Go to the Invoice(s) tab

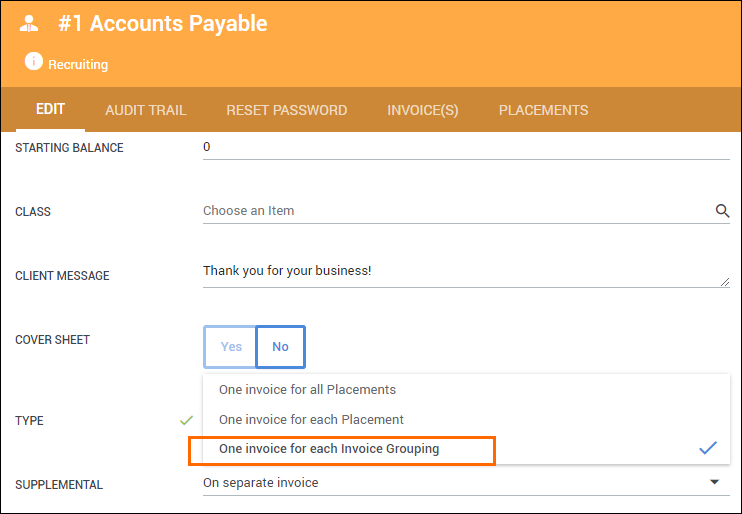point(423,110)
